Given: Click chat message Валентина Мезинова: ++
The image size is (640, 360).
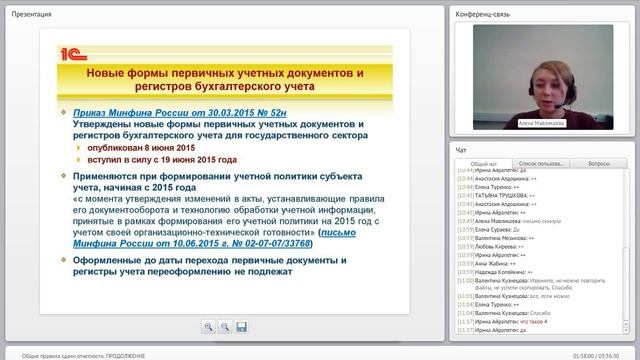Looking at the screenshot, I should [x=496, y=238].
